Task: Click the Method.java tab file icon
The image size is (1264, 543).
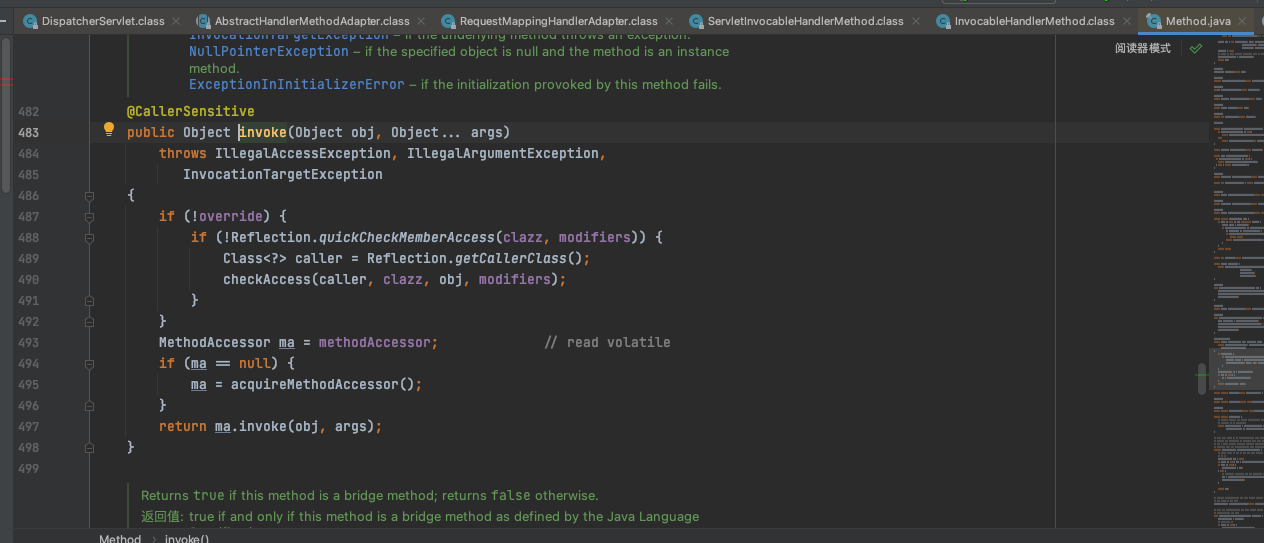Action: (1154, 21)
